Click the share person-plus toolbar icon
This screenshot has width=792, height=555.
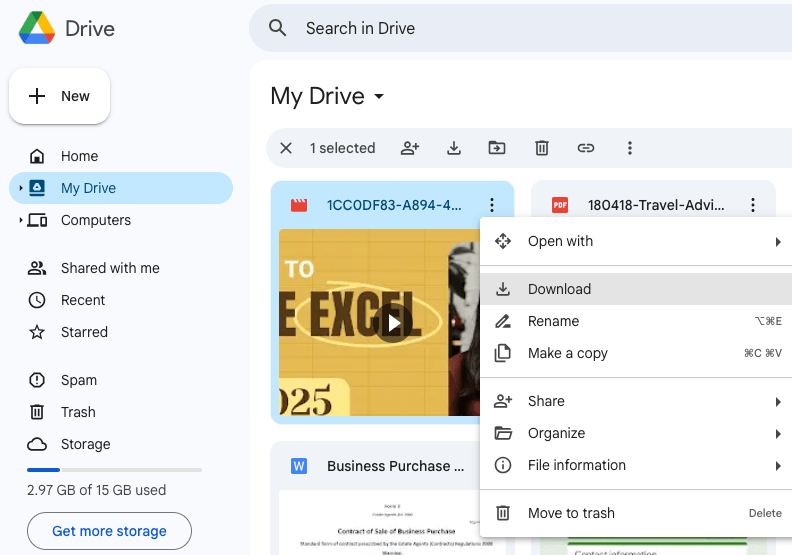(410, 148)
